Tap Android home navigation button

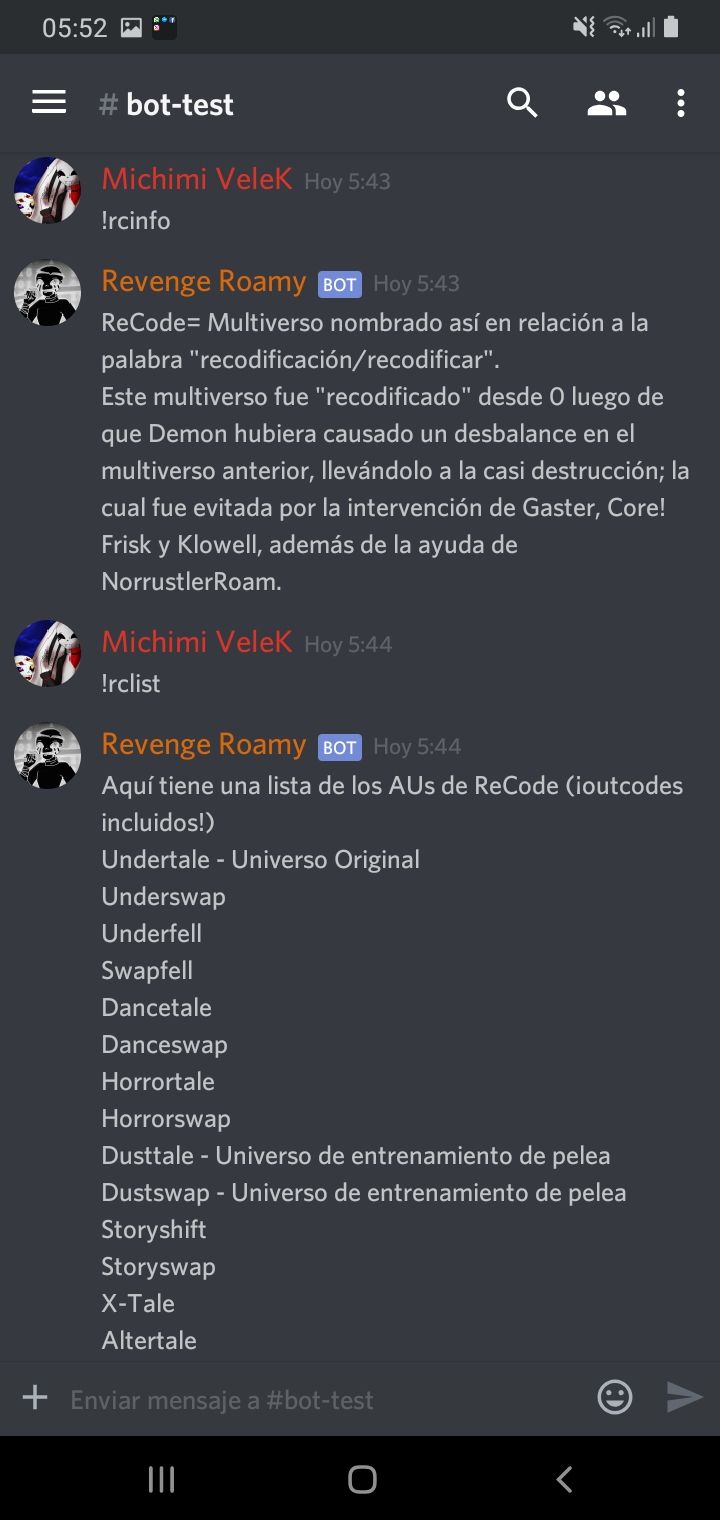(362, 1479)
